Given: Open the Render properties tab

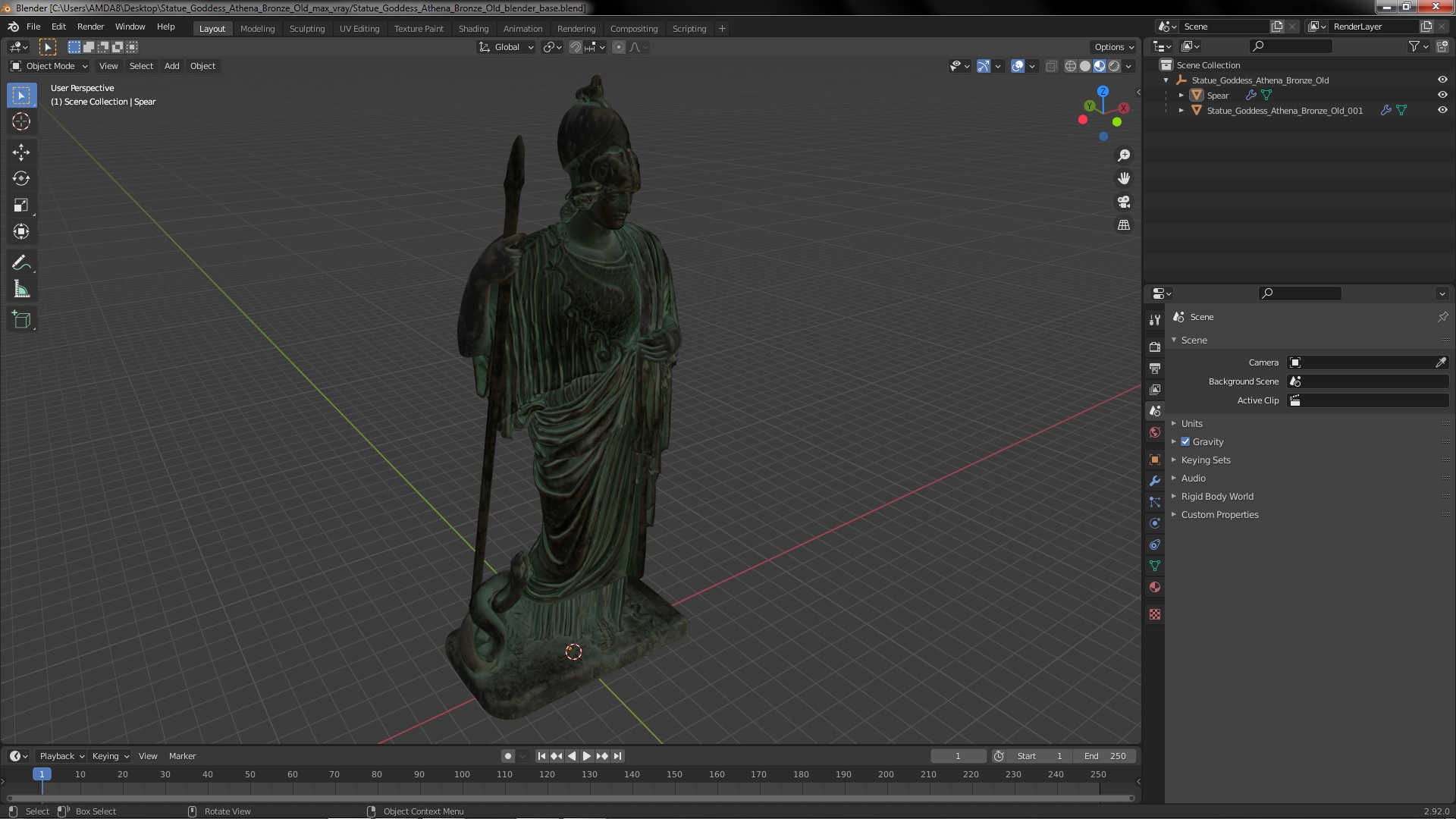Looking at the screenshot, I should click(x=1155, y=347).
